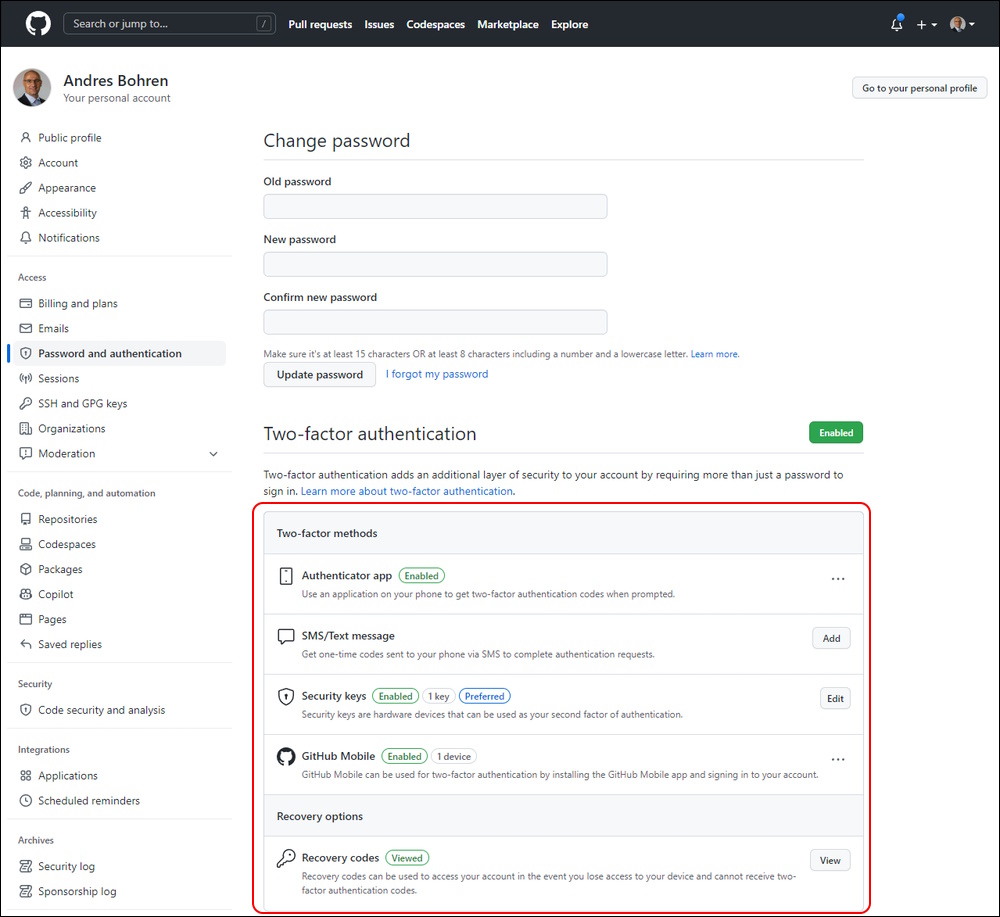Click Edit button for Security keys
The image size is (1000, 917).
click(x=835, y=698)
